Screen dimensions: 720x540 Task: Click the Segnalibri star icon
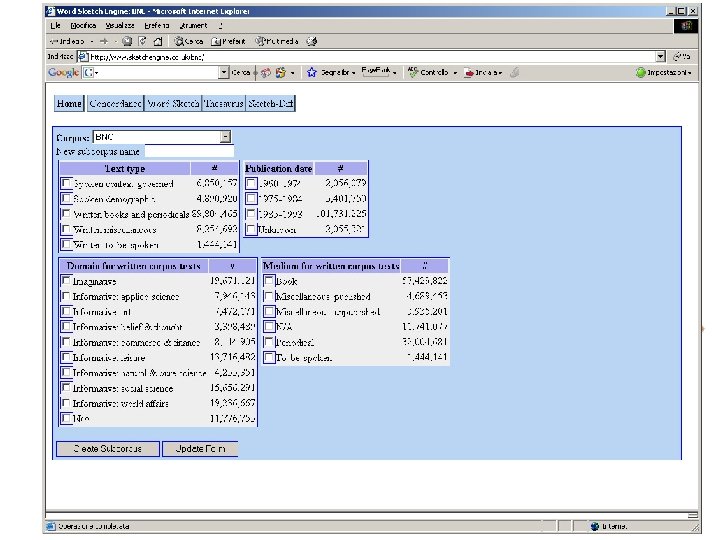coord(312,73)
